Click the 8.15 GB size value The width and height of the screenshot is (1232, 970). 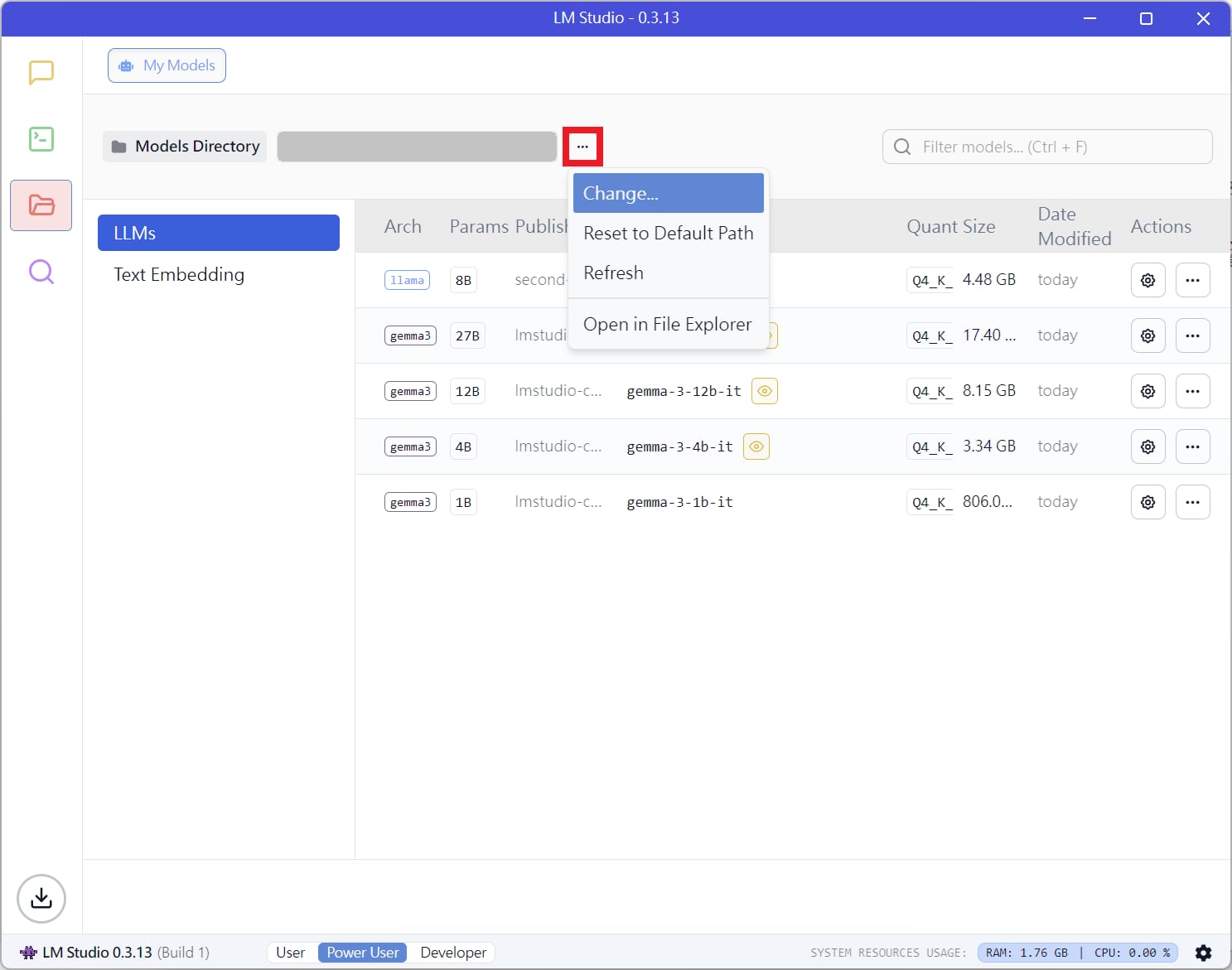(x=989, y=390)
